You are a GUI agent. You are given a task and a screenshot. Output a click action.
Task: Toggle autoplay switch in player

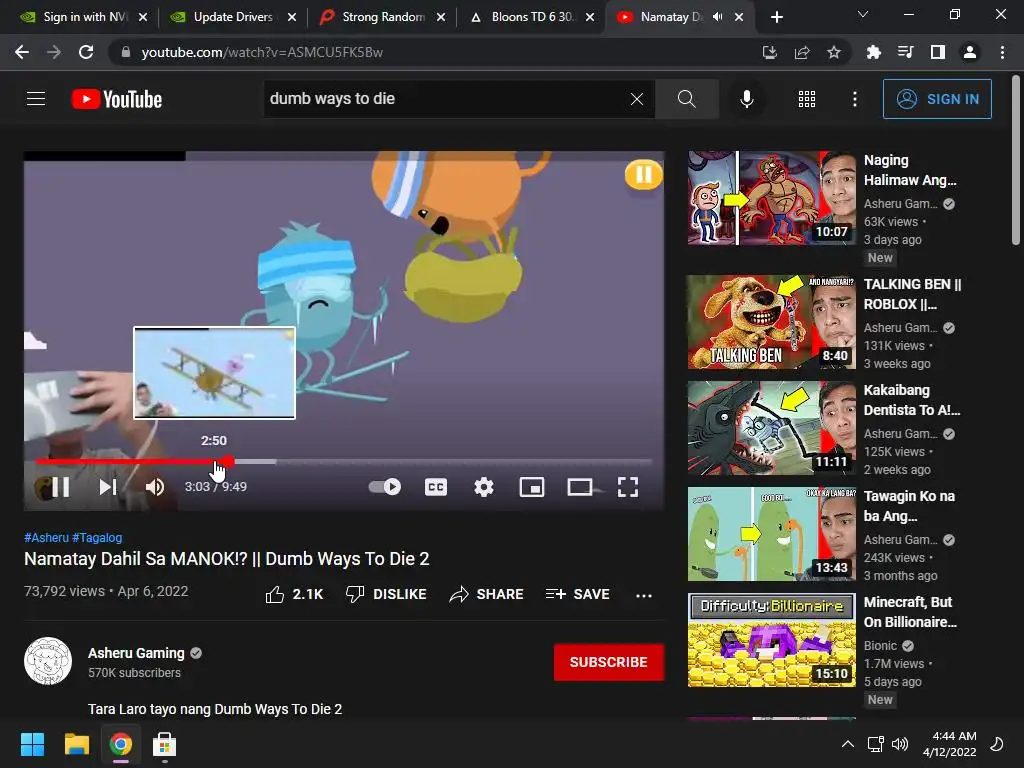tap(385, 487)
